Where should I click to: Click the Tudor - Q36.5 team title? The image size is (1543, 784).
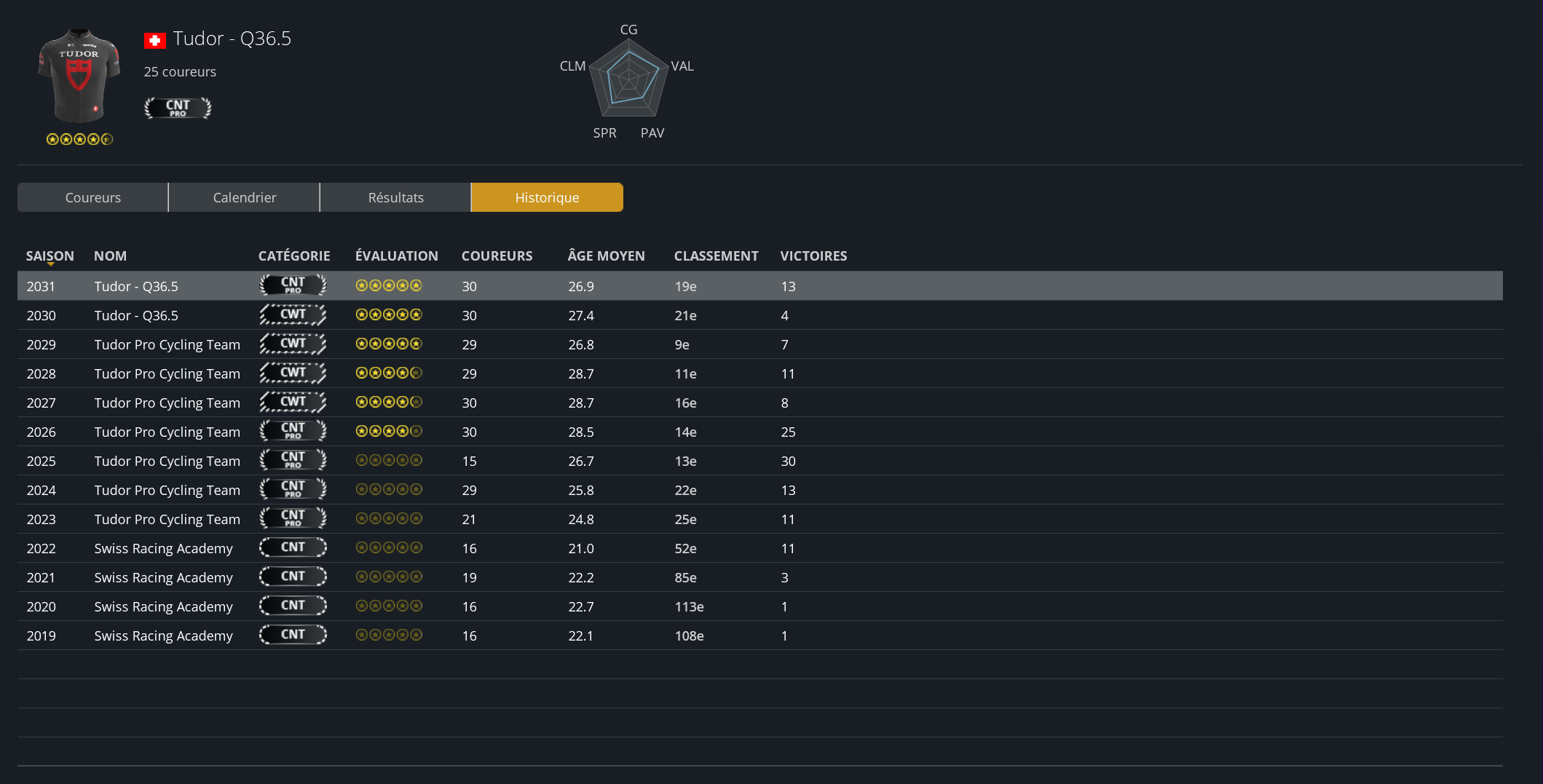tap(232, 39)
